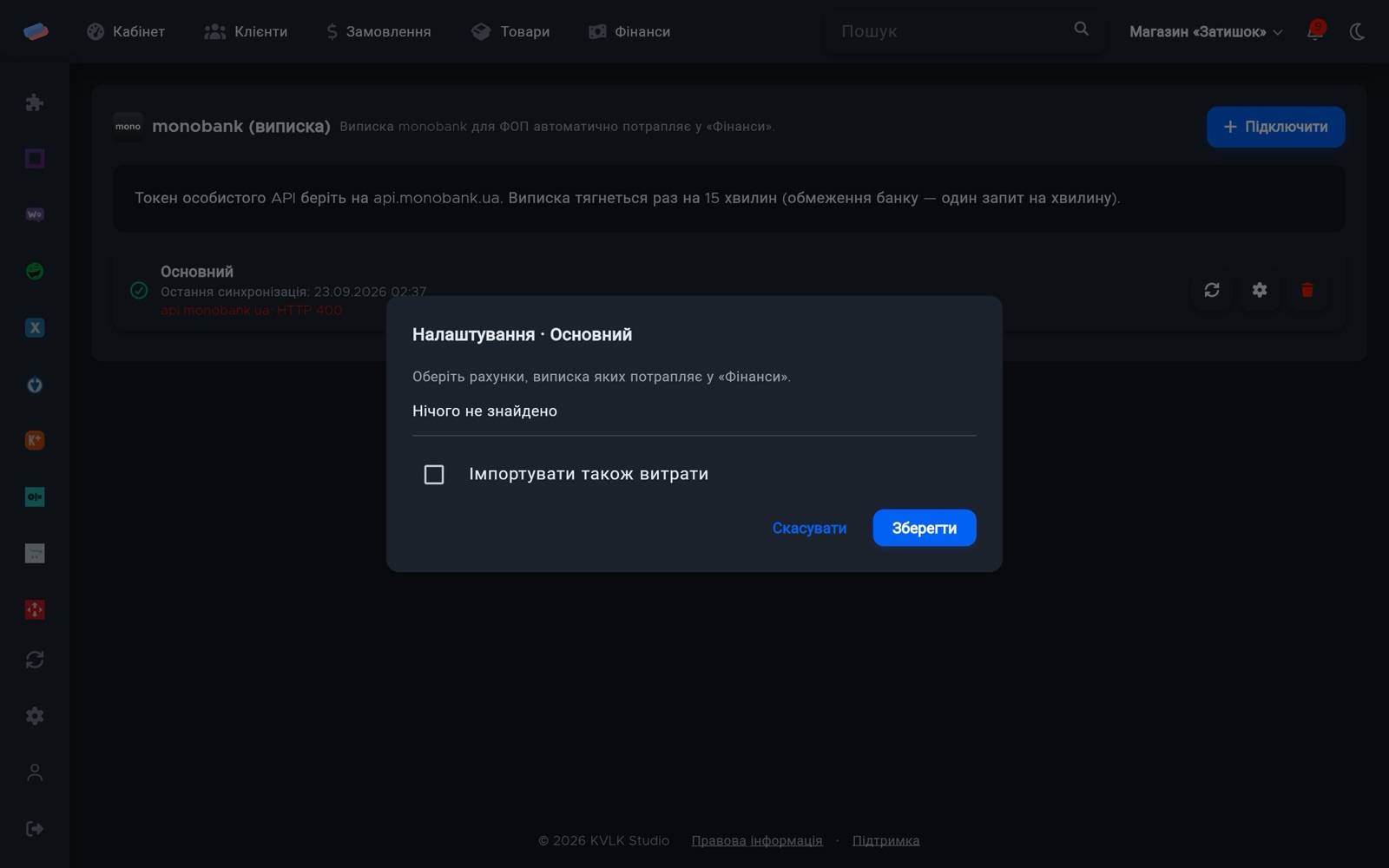The height and width of the screenshot is (868, 1389).
Task: Expand the Магазин «Затишок» store dropdown
Action: [x=1206, y=32]
